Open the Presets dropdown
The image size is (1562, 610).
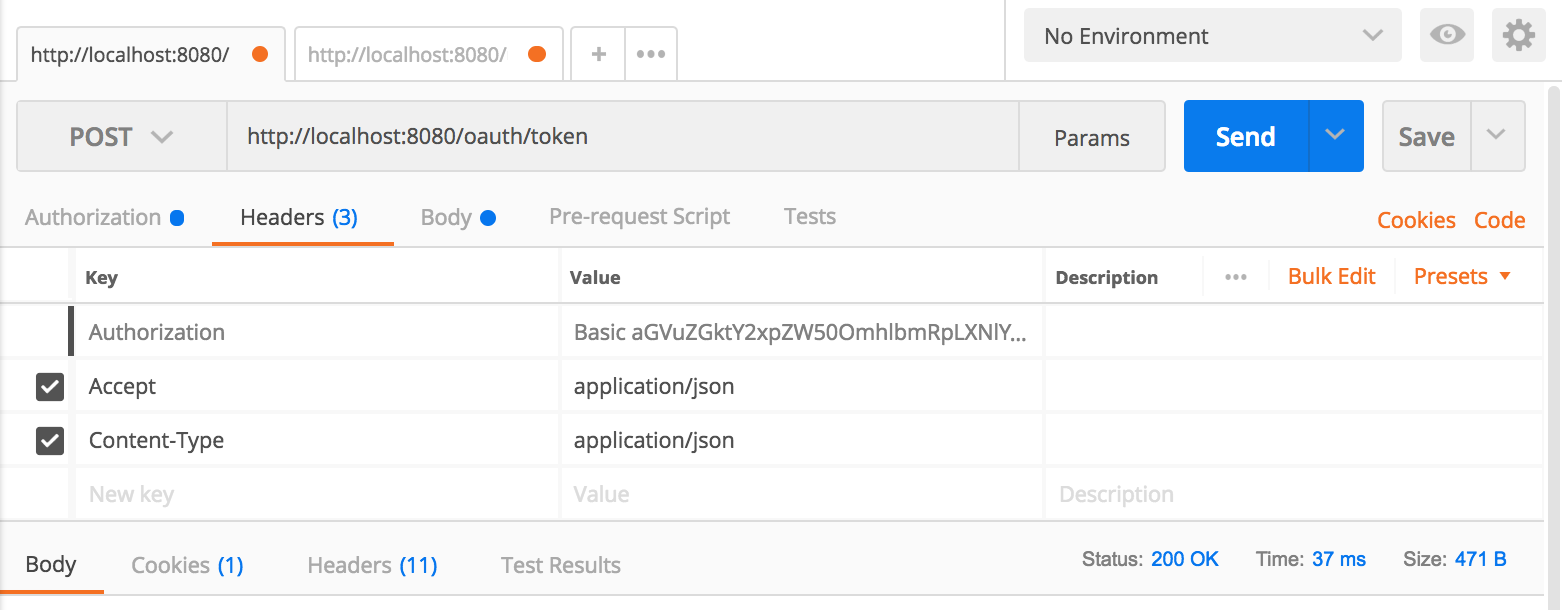coord(1461,277)
